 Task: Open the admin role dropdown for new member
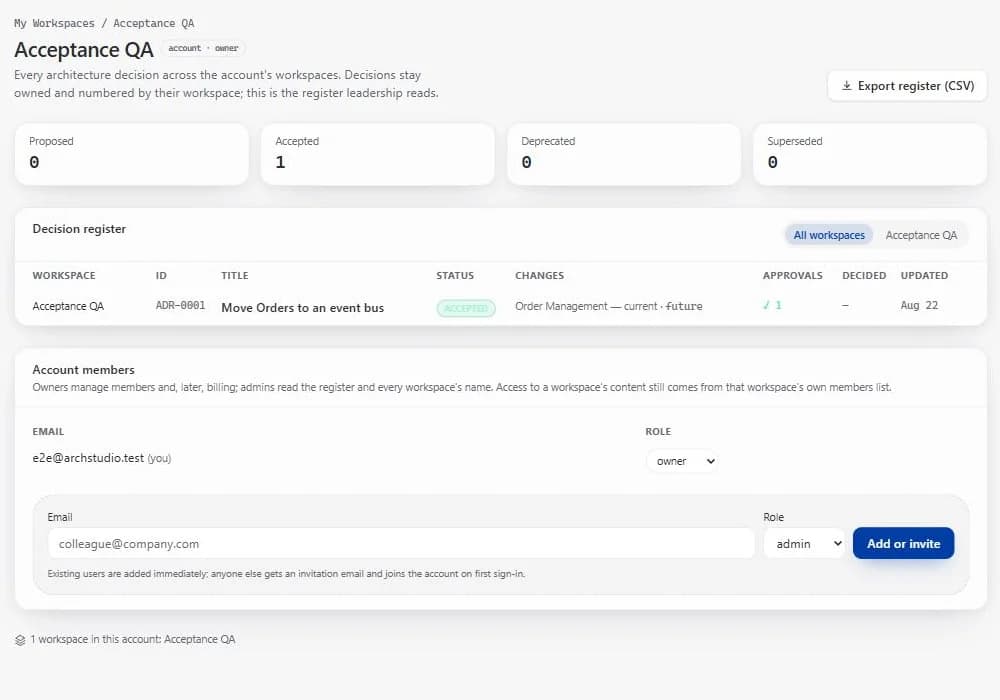[x=804, y=544]
